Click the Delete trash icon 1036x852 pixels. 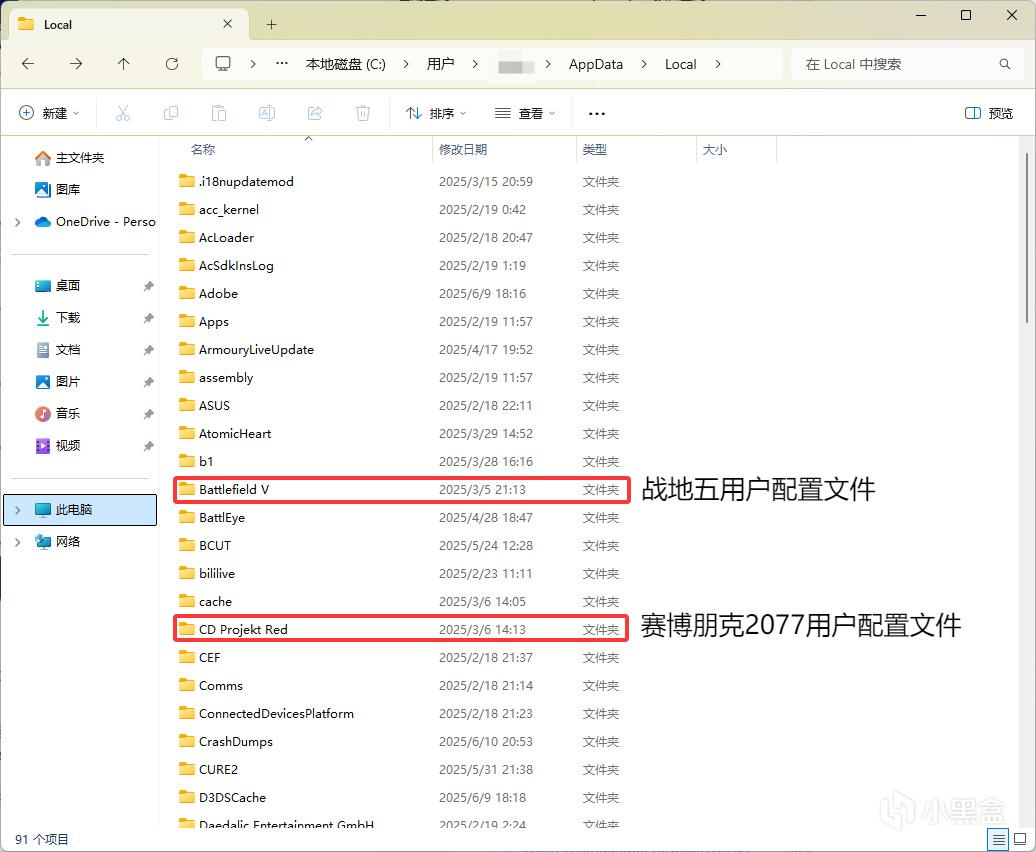coord(363,114)
